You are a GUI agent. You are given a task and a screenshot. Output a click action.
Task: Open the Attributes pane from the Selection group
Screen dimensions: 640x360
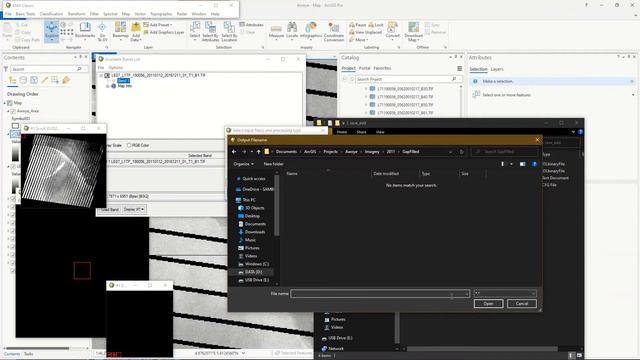pos(251,25)
